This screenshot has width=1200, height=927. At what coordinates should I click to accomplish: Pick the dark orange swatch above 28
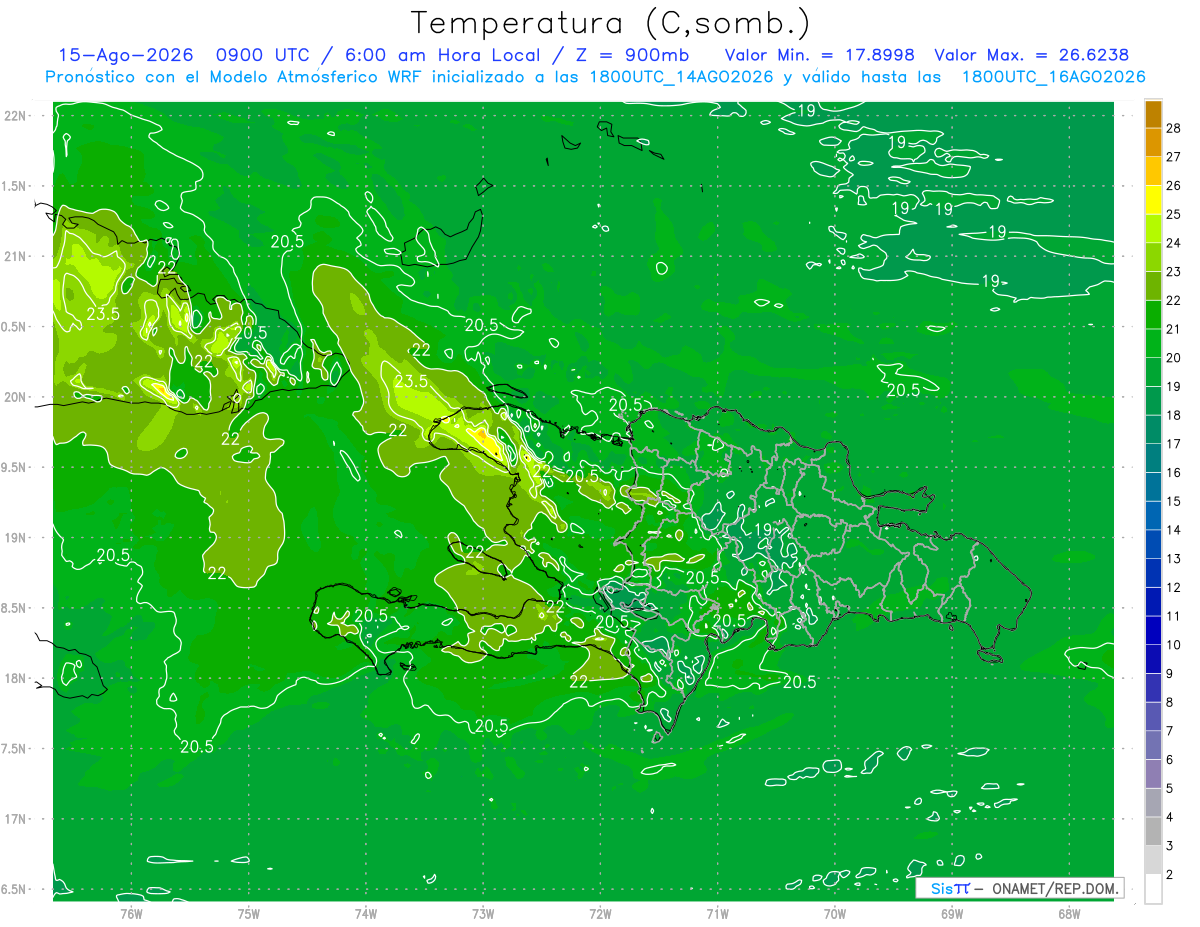[x=1153, y=114]
